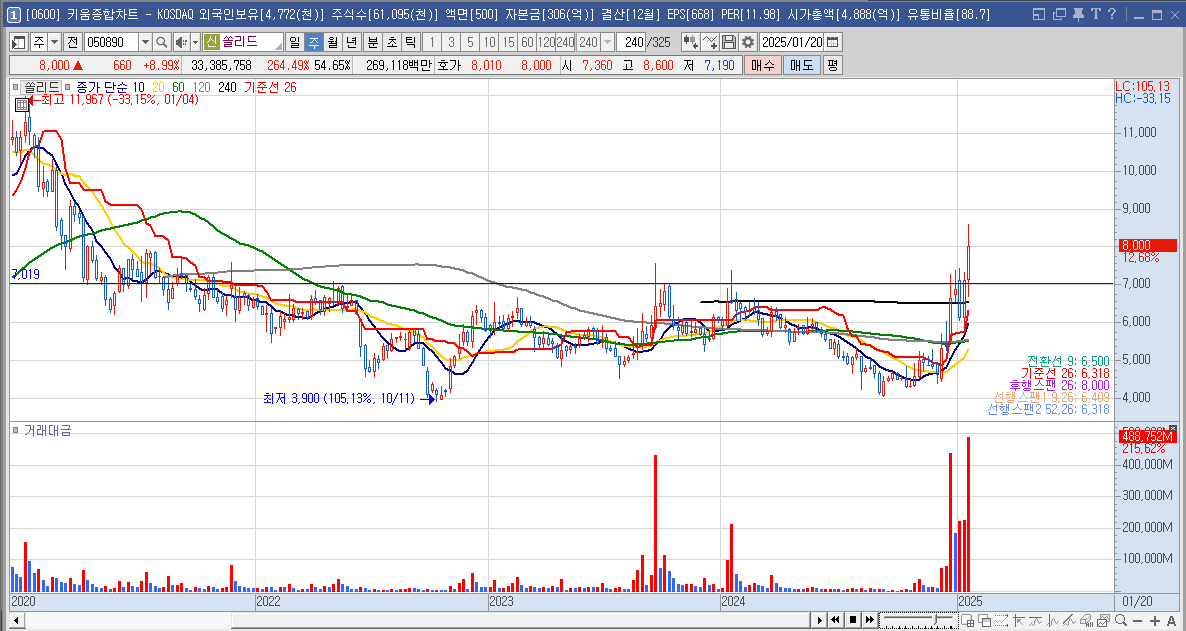Click the date field 2025/01/20
This screenshot has width=1186, height=631.
point(792,42)
